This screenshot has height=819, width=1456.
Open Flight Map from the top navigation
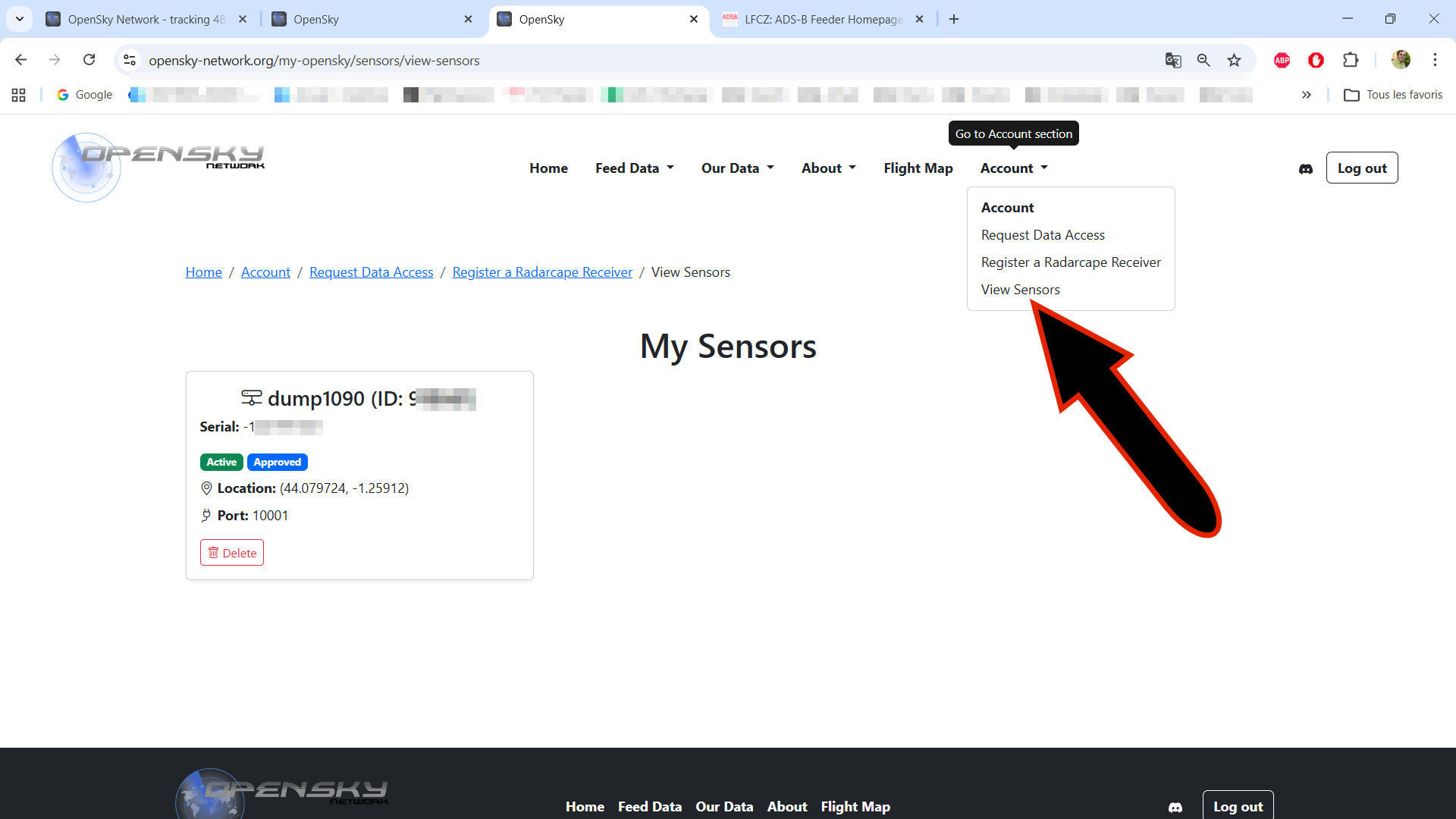point(918,168)
